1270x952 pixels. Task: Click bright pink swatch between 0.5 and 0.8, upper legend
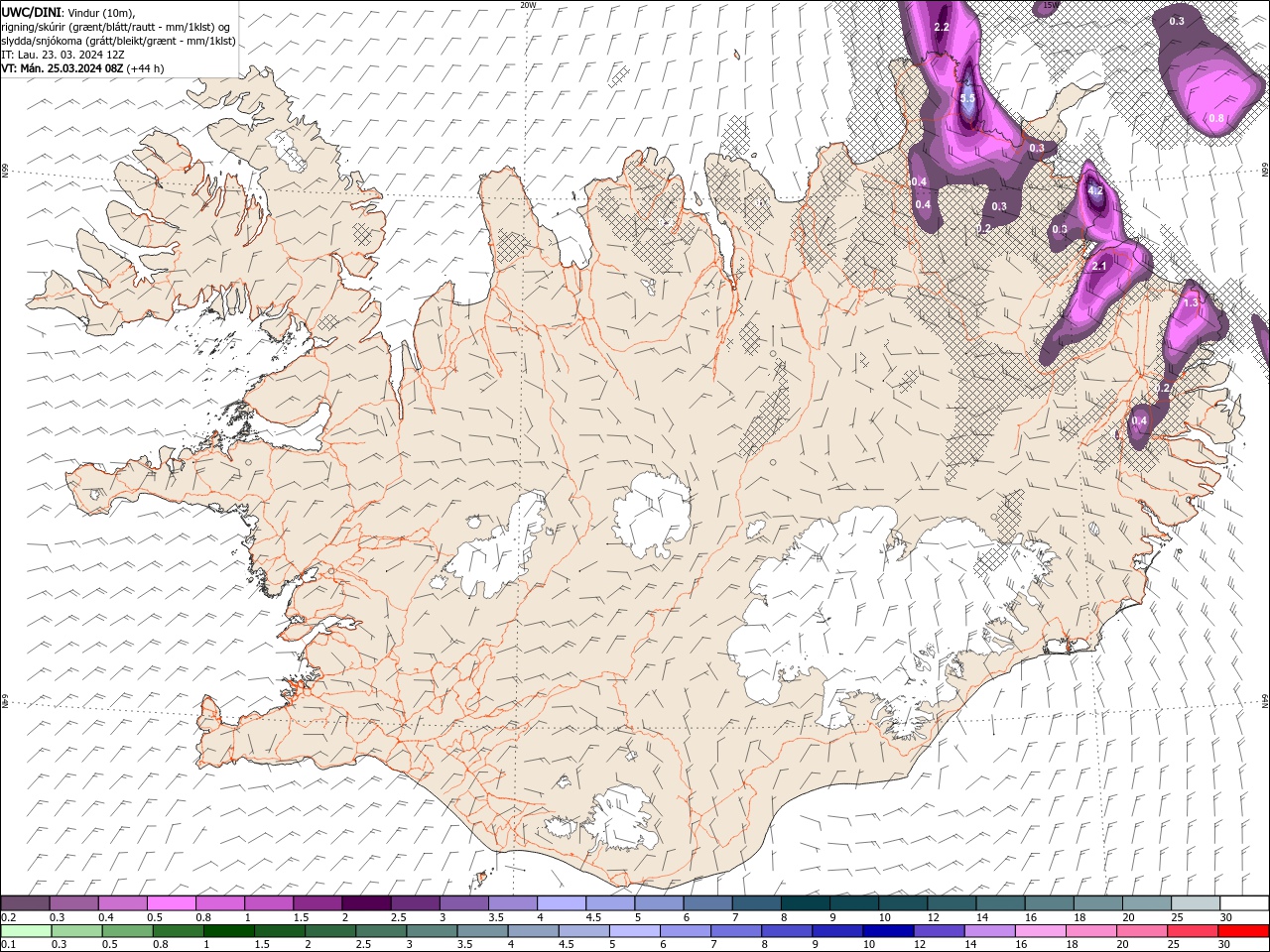pos(171,903)
